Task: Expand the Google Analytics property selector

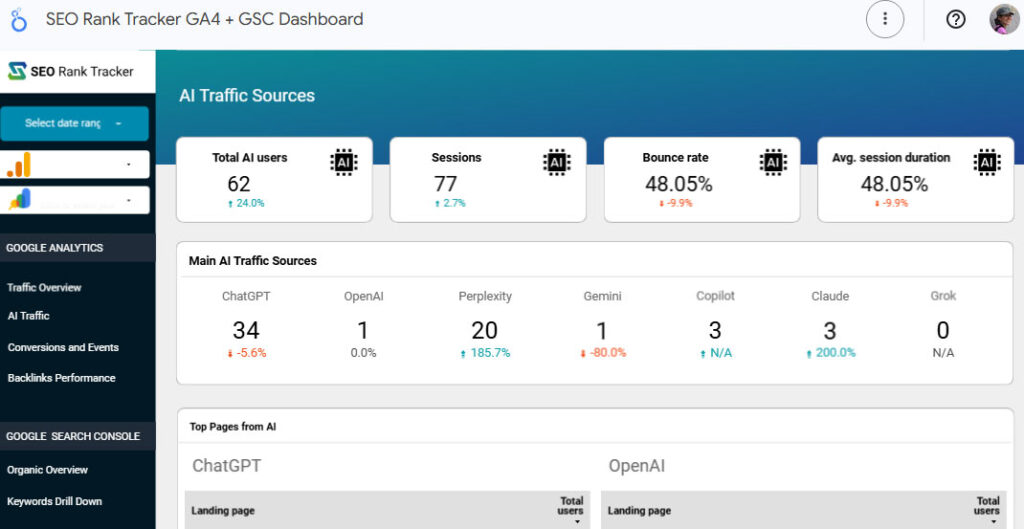Action: point(75,165)
